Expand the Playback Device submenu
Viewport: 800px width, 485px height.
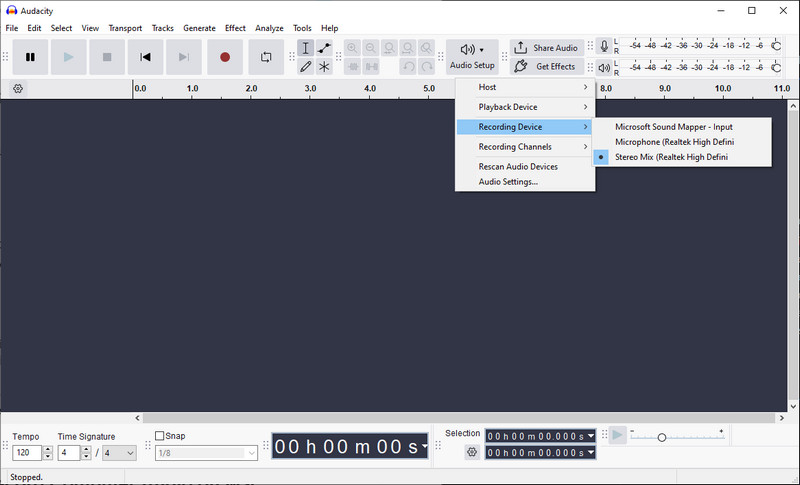point(525,107)
